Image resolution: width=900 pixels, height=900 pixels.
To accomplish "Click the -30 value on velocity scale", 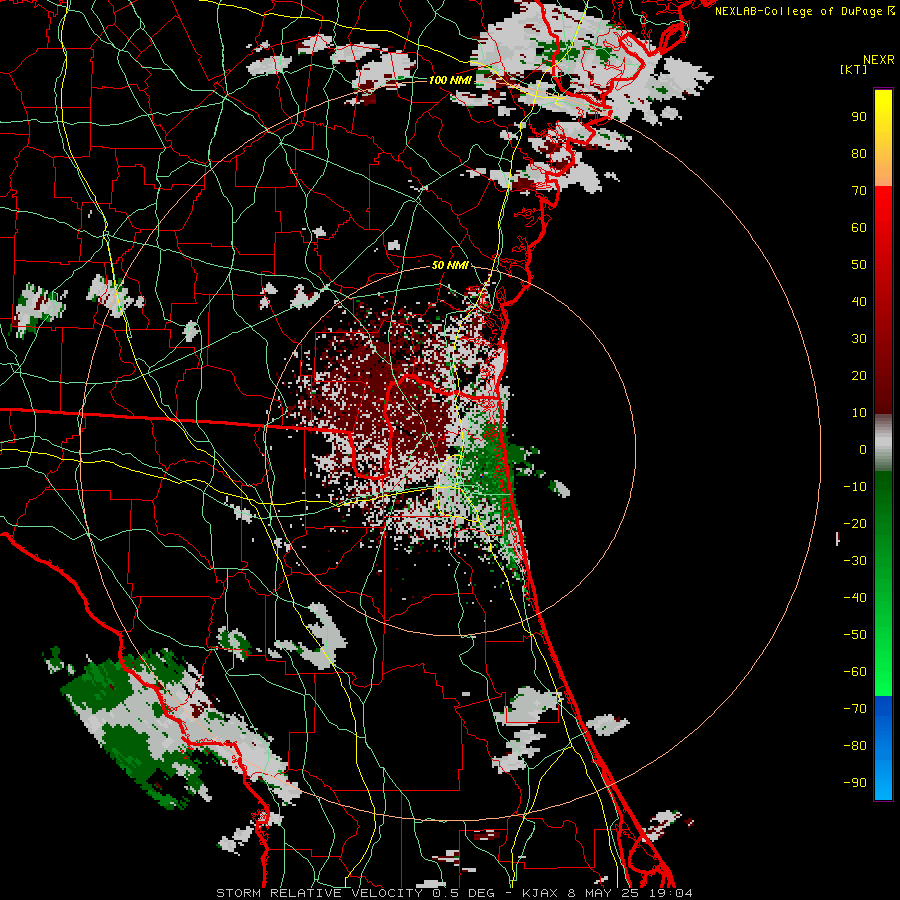I will [x=855, y=561].
